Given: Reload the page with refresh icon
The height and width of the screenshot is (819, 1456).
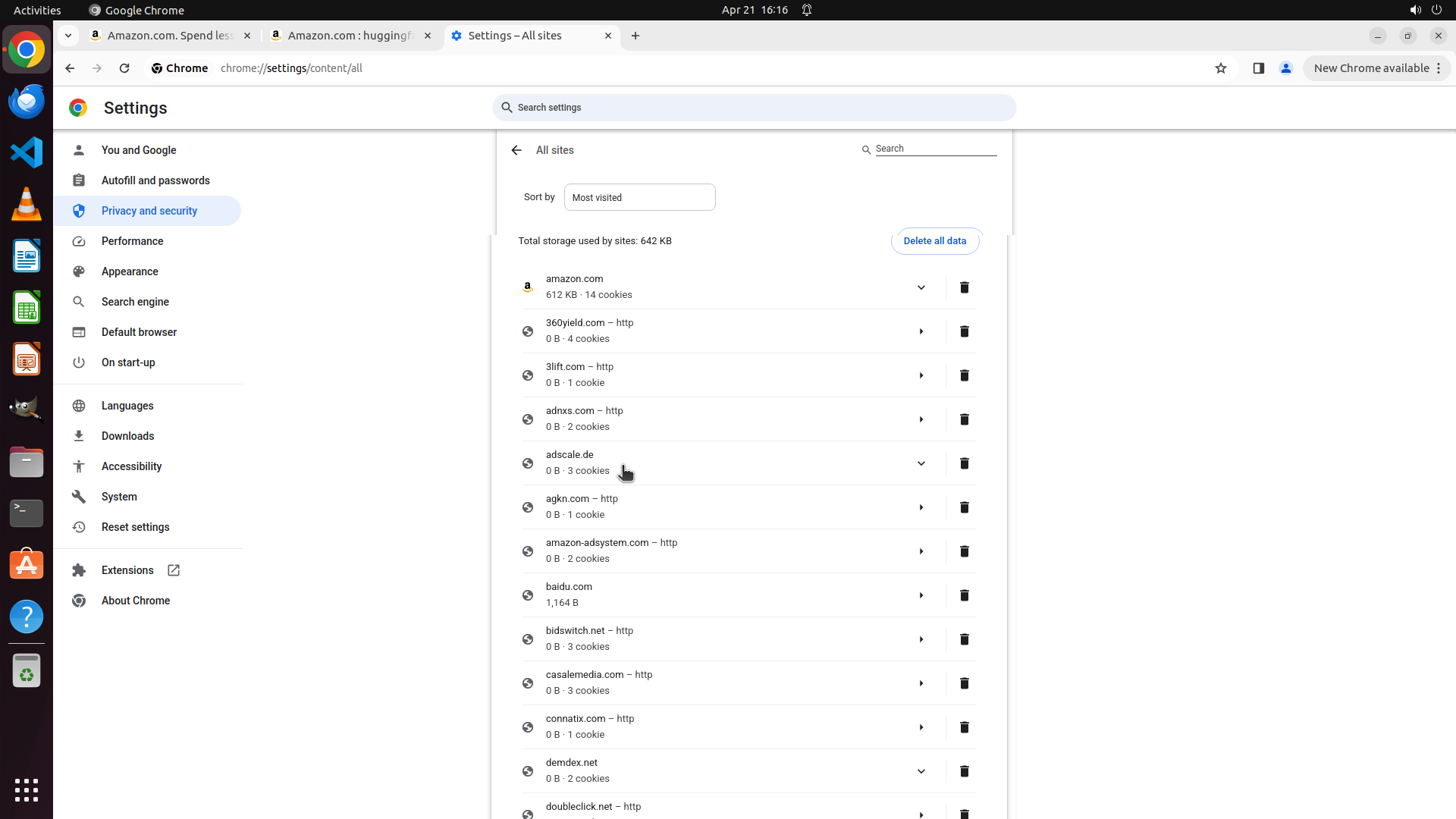Looking at the screenshot, I should (124, 68).
